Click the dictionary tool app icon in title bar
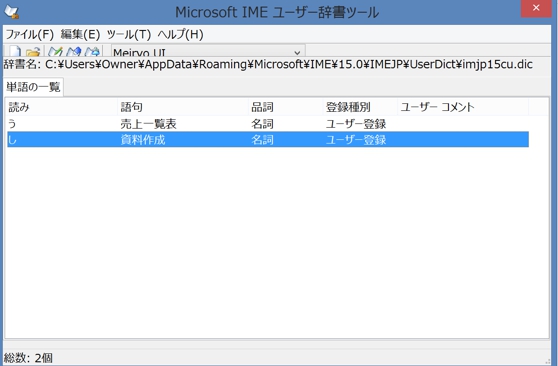This screenshot has height=366, width=558. click(12, 12)
